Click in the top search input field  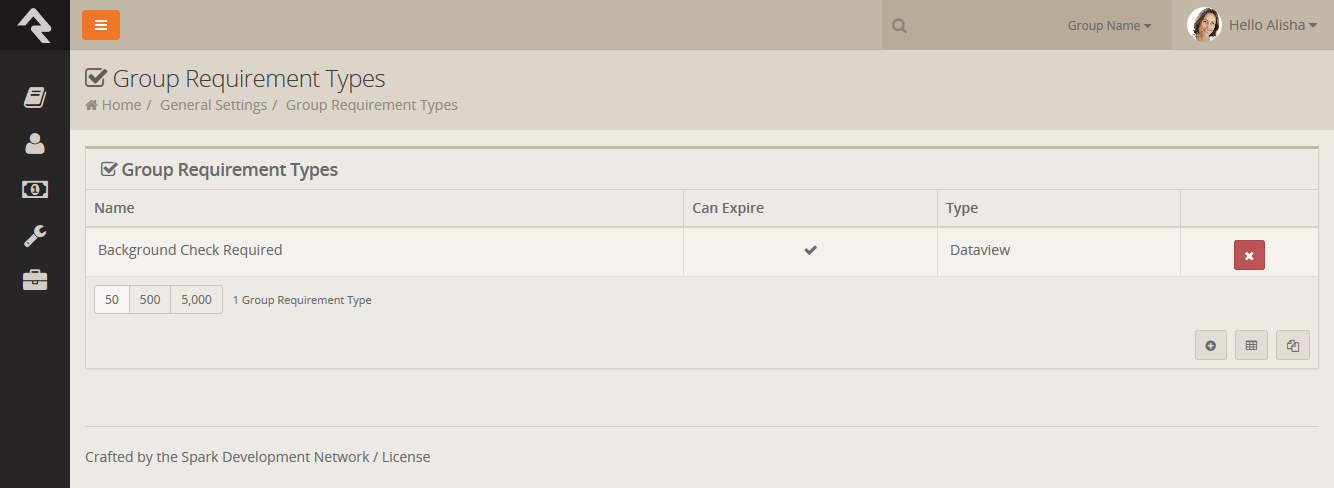tap(980, 26)
